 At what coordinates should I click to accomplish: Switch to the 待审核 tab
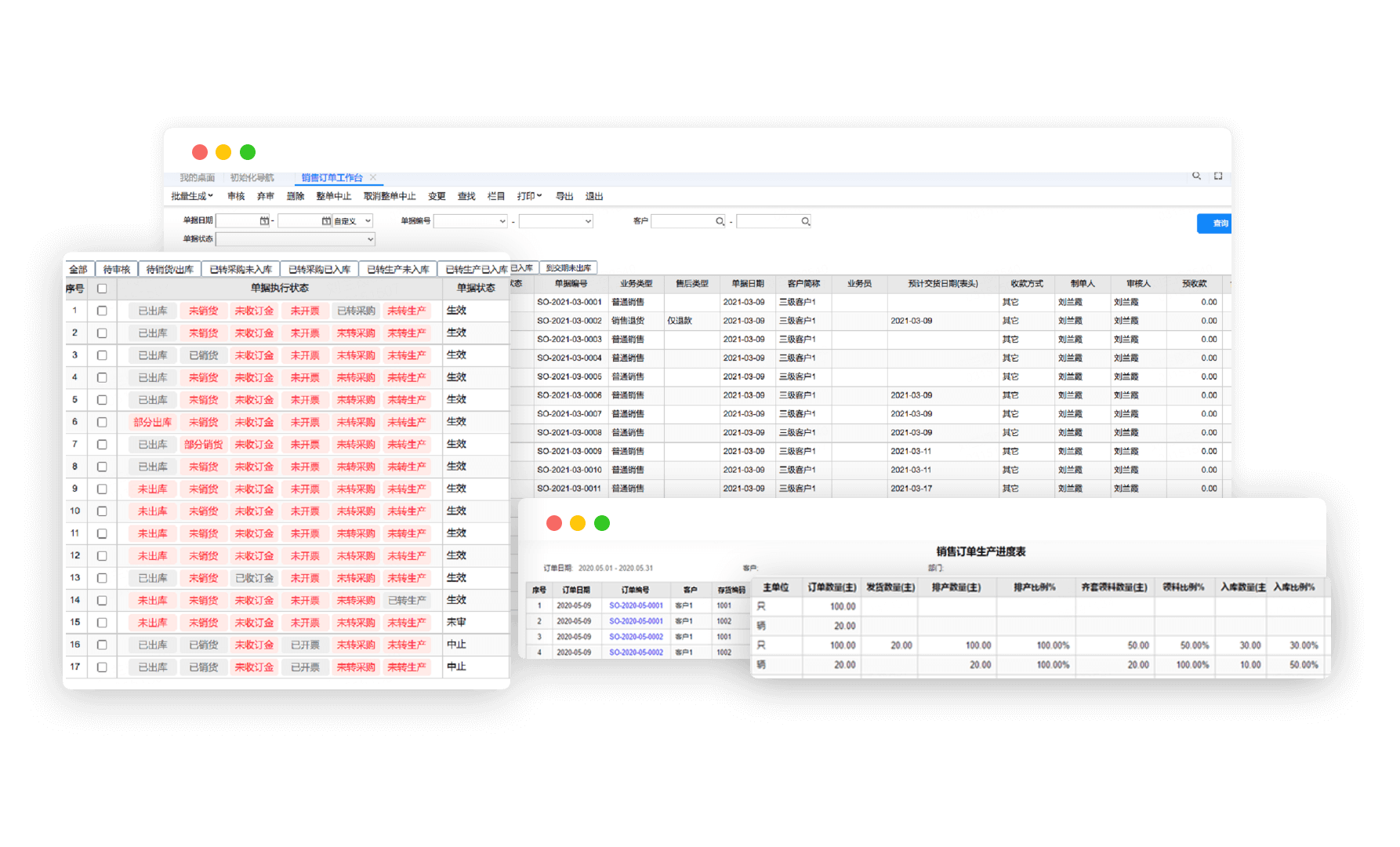coord(117,269)
